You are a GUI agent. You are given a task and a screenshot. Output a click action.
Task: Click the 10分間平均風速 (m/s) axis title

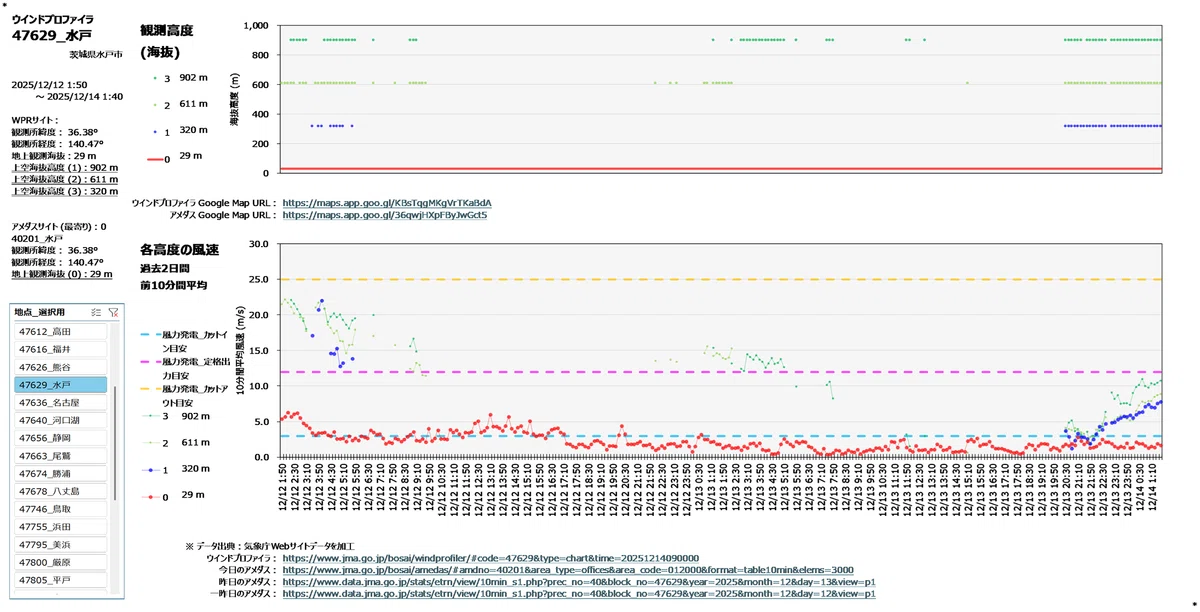240,350
